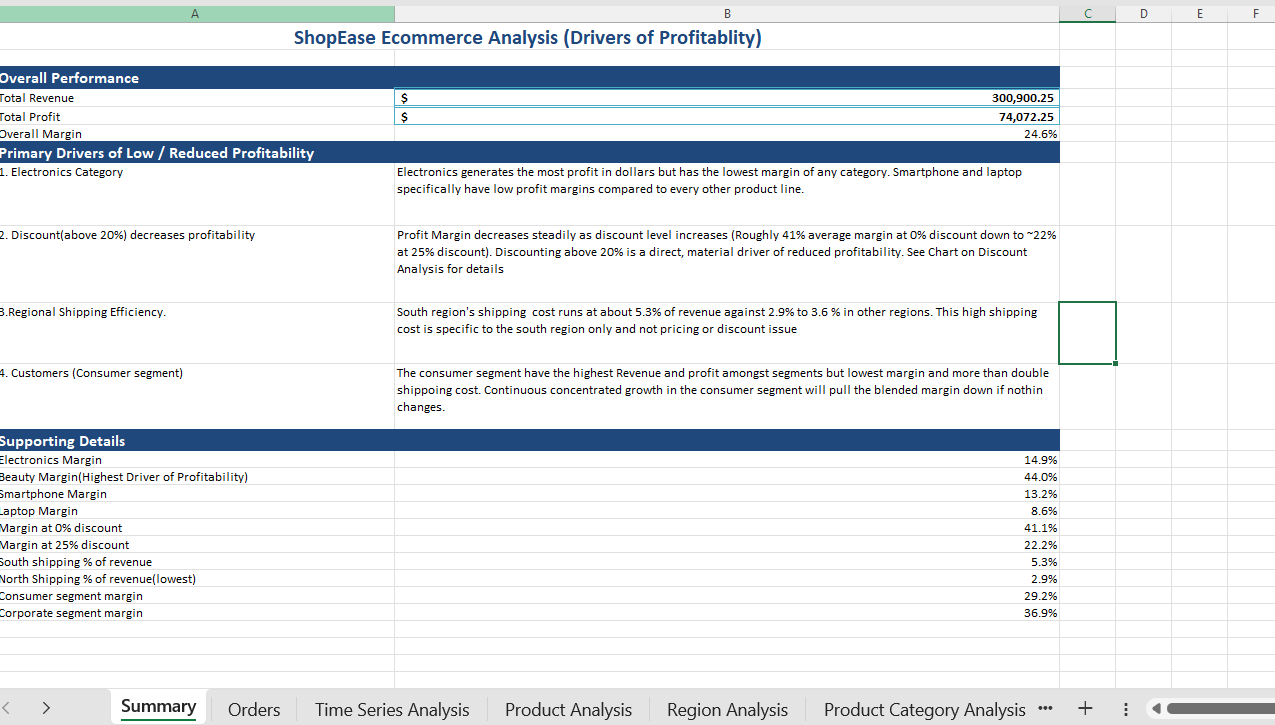Select the Product Analysis sheet tab
The image size is (1275, 725).
tap(568, 709)
